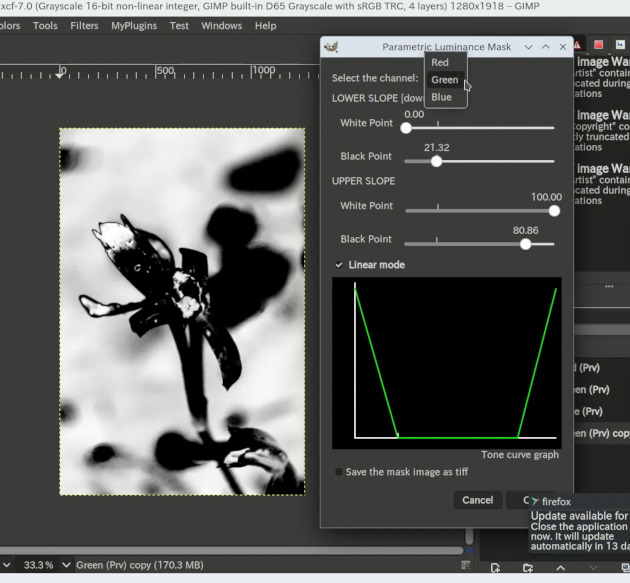Click Lower Slope Black Point slider handle
This screenshot has height=583, width=630.
coord(436,161)
